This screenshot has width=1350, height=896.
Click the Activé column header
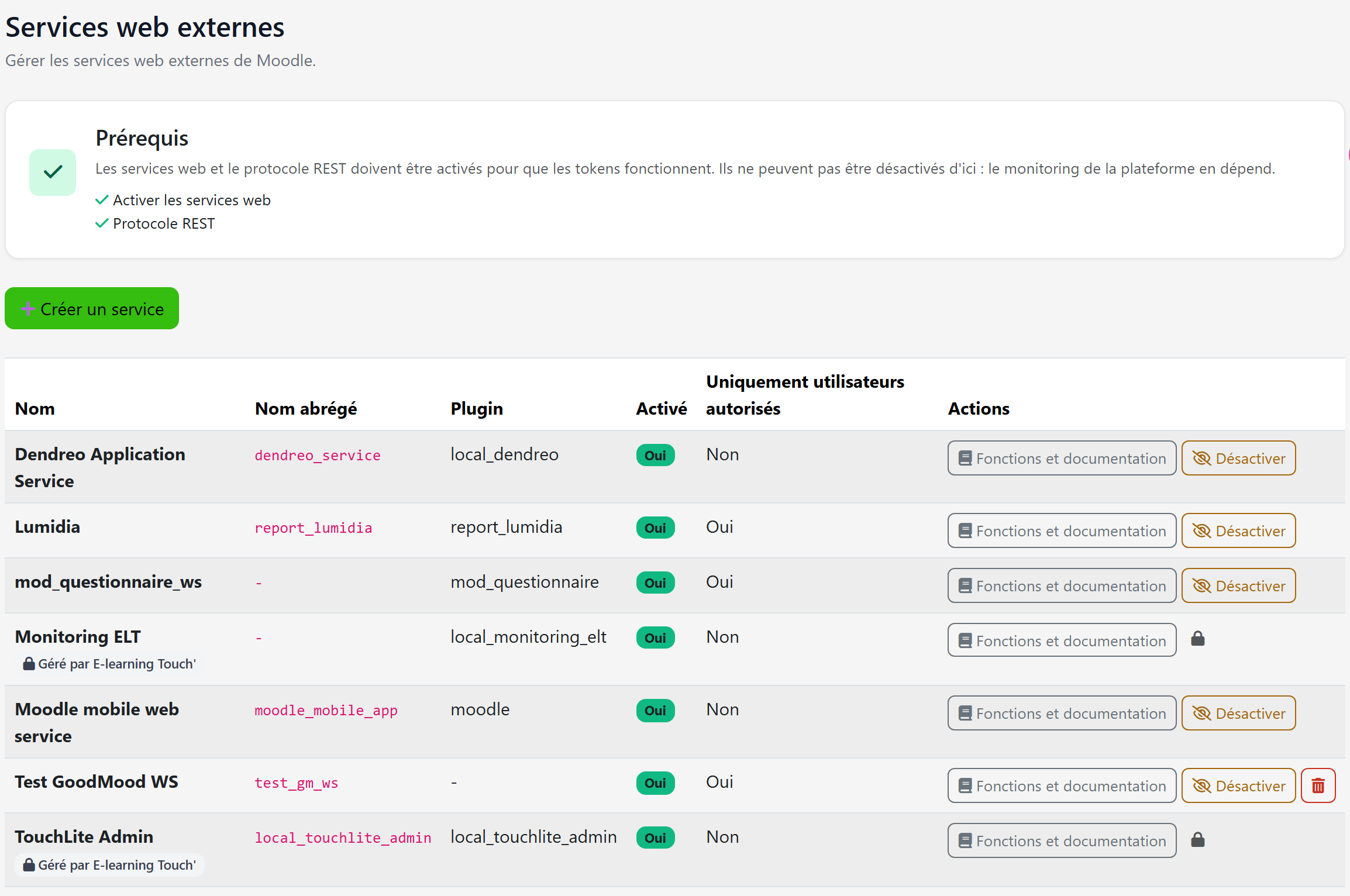coord(662,408)
